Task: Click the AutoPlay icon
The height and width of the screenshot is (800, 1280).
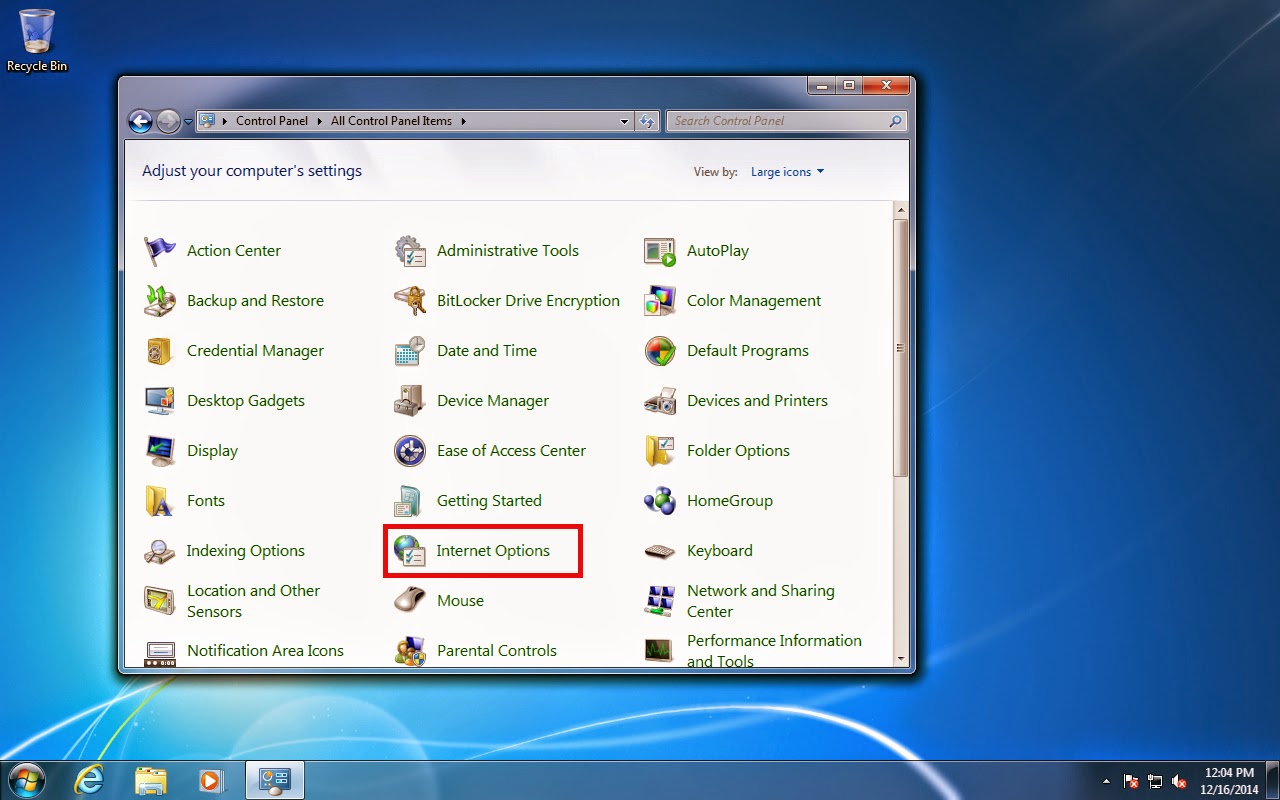Action: point(660,251)
